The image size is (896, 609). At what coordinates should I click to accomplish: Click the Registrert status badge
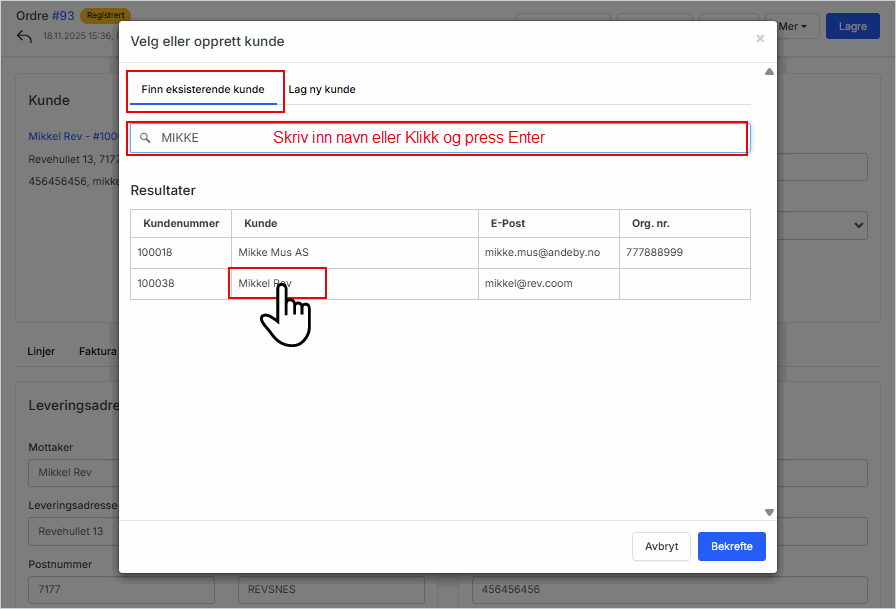[x=105, y=16]
